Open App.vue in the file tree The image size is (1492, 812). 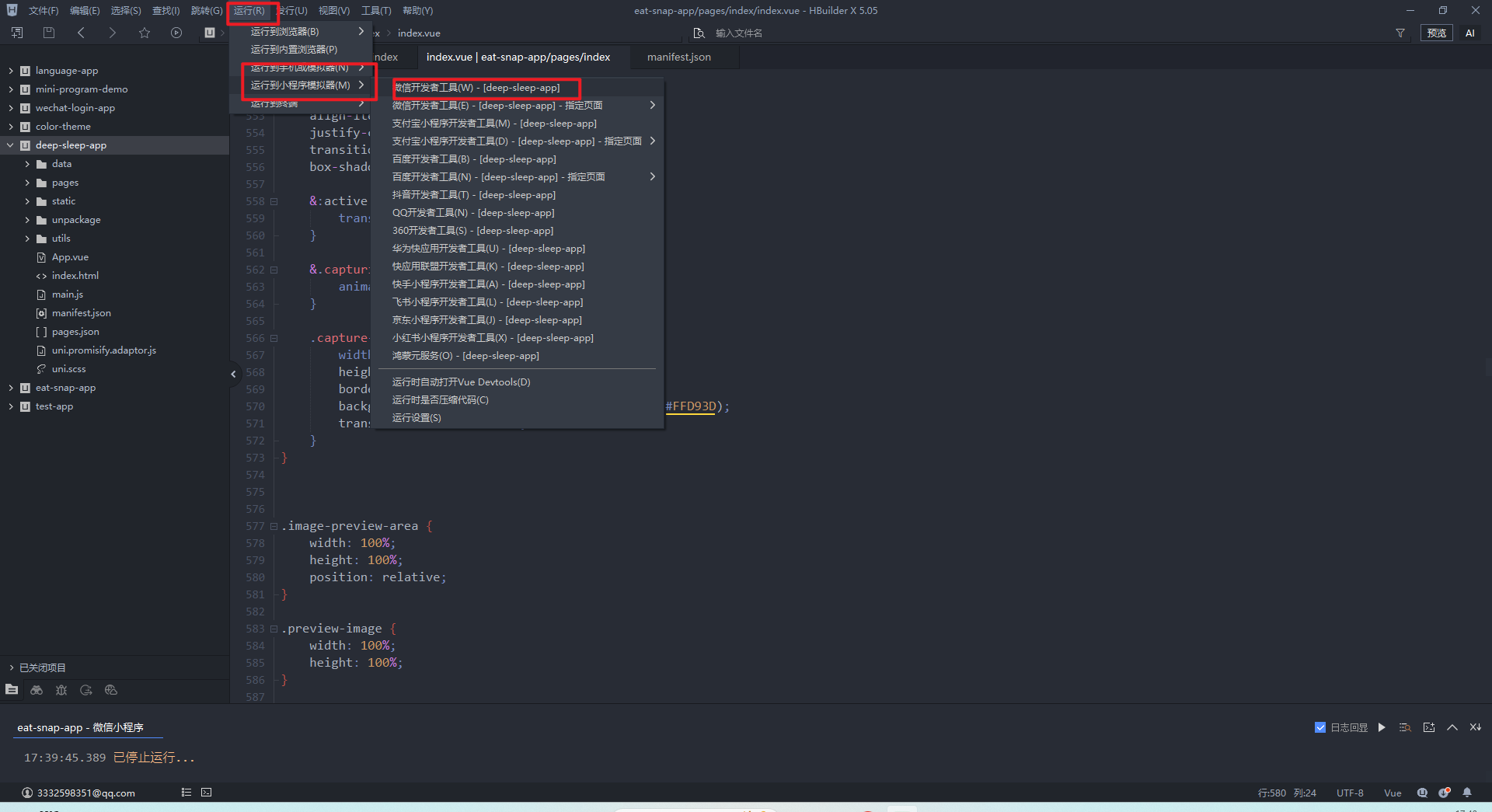pos(70,257)
